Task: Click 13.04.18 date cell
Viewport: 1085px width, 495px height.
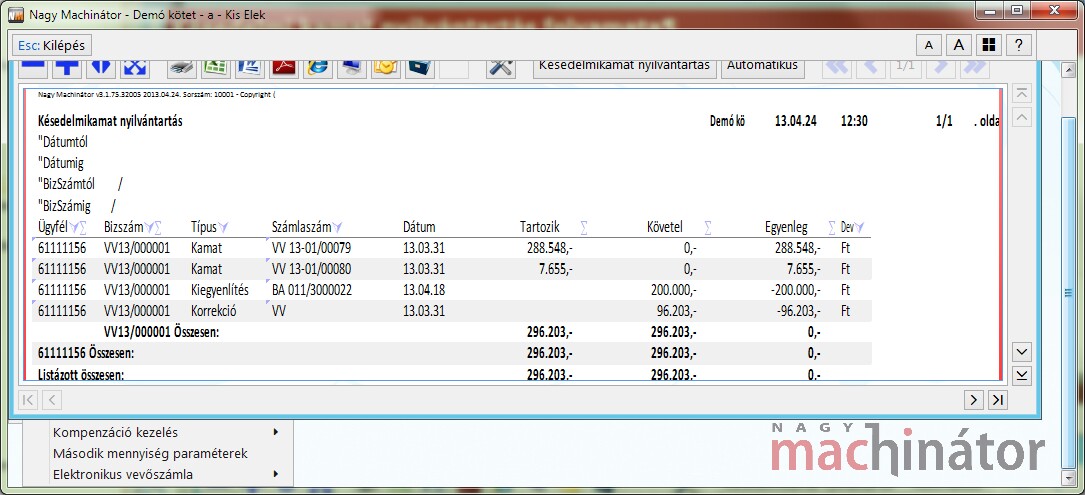Action: tap(424, 290)
